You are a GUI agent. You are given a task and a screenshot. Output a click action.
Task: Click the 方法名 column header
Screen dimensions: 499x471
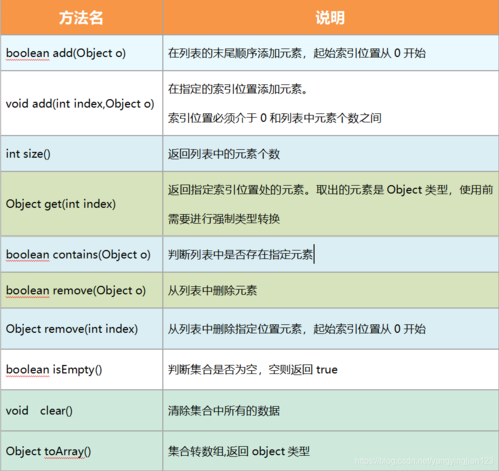click(82, 17)
